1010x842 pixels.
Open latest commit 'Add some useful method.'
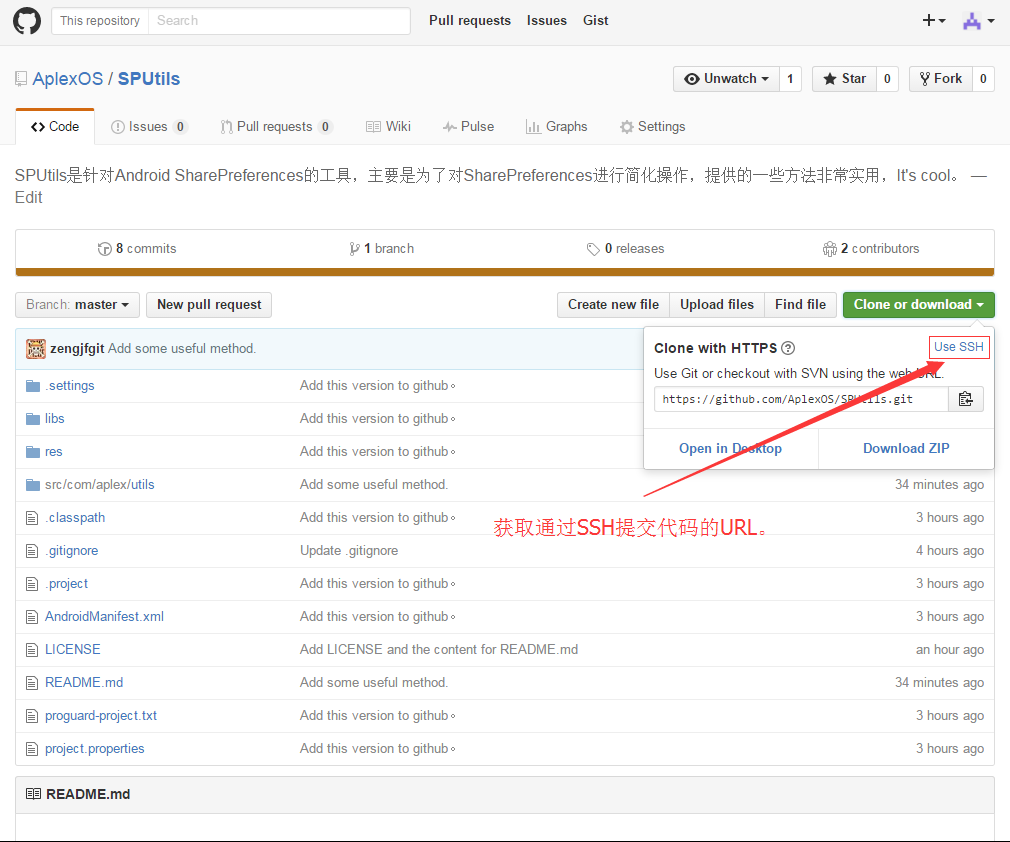click(x=182, y=349)
